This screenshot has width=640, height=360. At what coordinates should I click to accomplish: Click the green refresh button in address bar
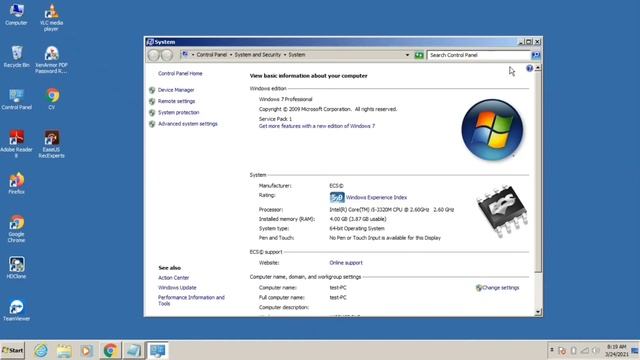coord(419,55)
